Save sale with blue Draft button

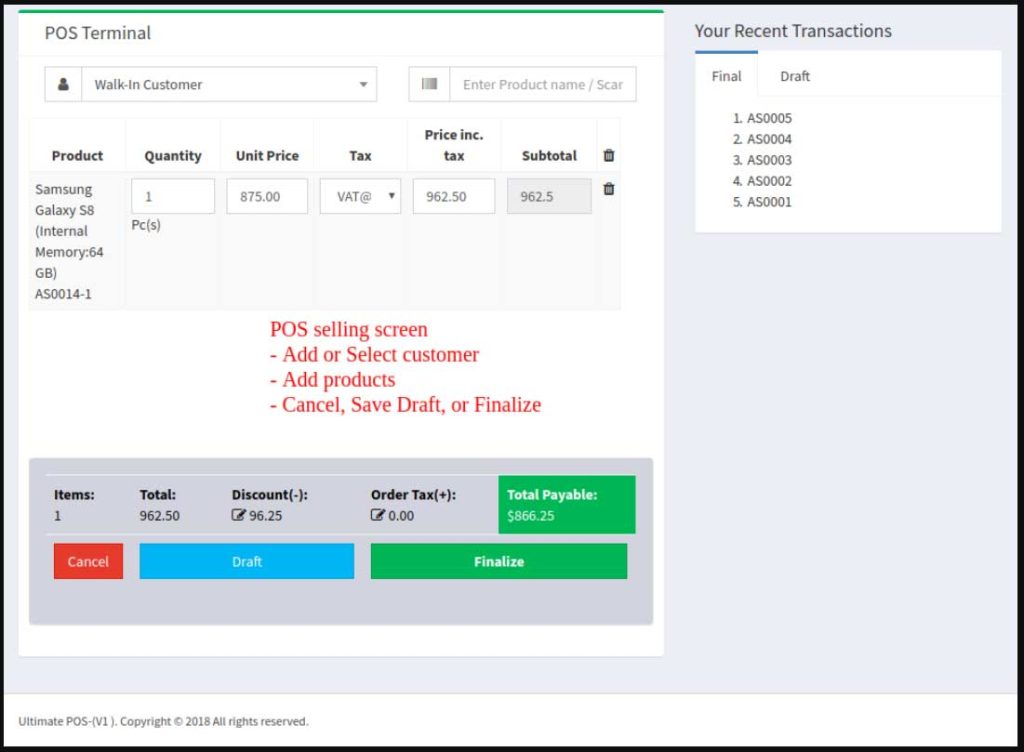(246, 561)
